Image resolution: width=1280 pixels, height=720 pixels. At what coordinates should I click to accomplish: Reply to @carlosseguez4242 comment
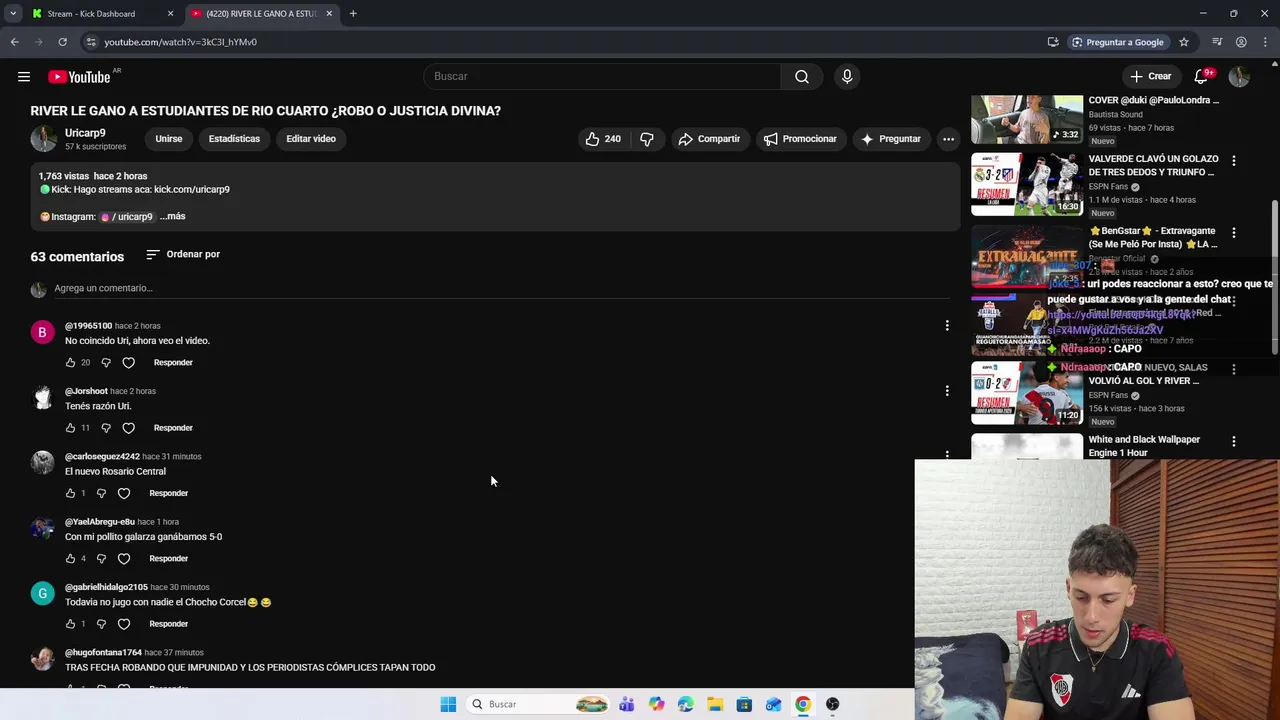[168, 493]
